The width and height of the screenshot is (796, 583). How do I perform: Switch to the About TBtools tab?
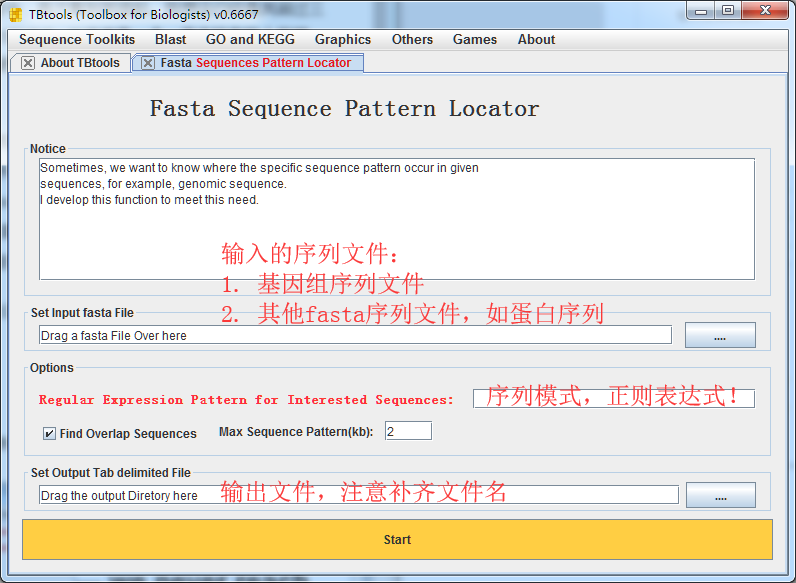(x=71, y=63)
